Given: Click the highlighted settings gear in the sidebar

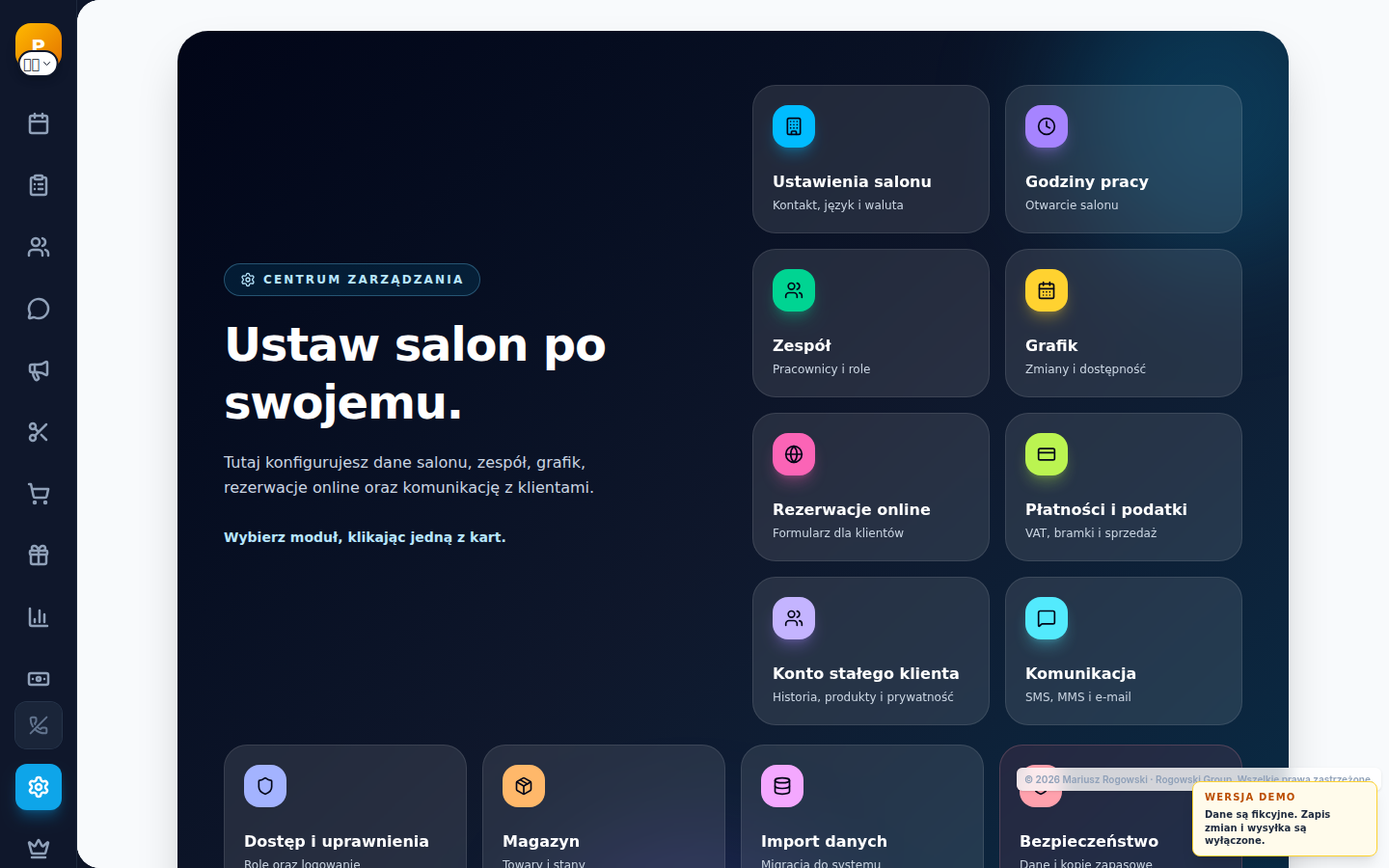Looking at the screenshot, I should [39, 787].
